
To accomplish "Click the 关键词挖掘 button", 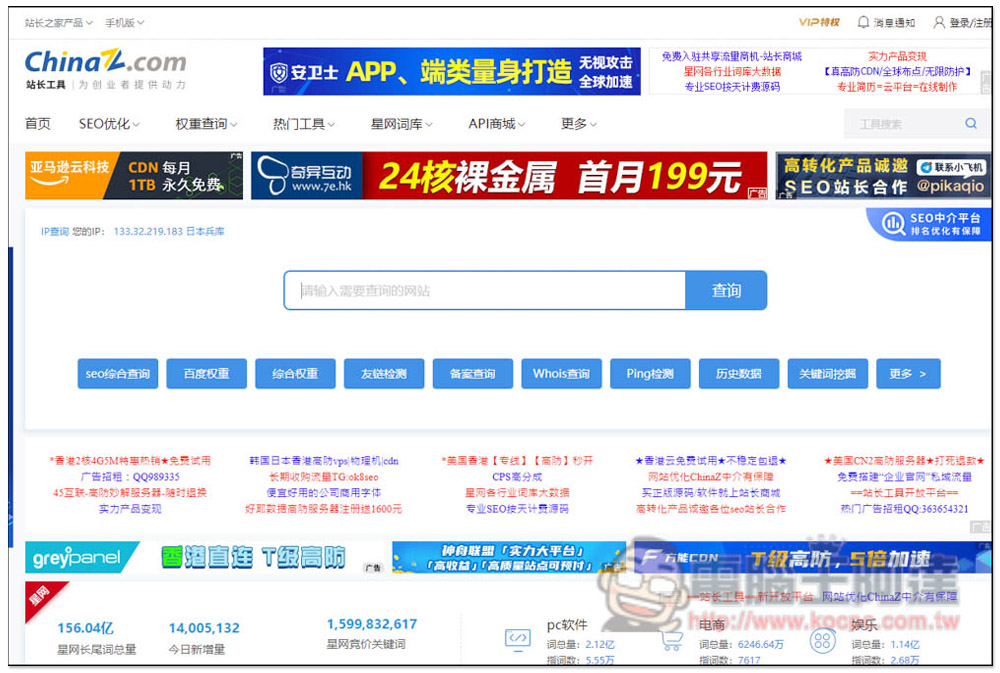I will click(828, 374).
